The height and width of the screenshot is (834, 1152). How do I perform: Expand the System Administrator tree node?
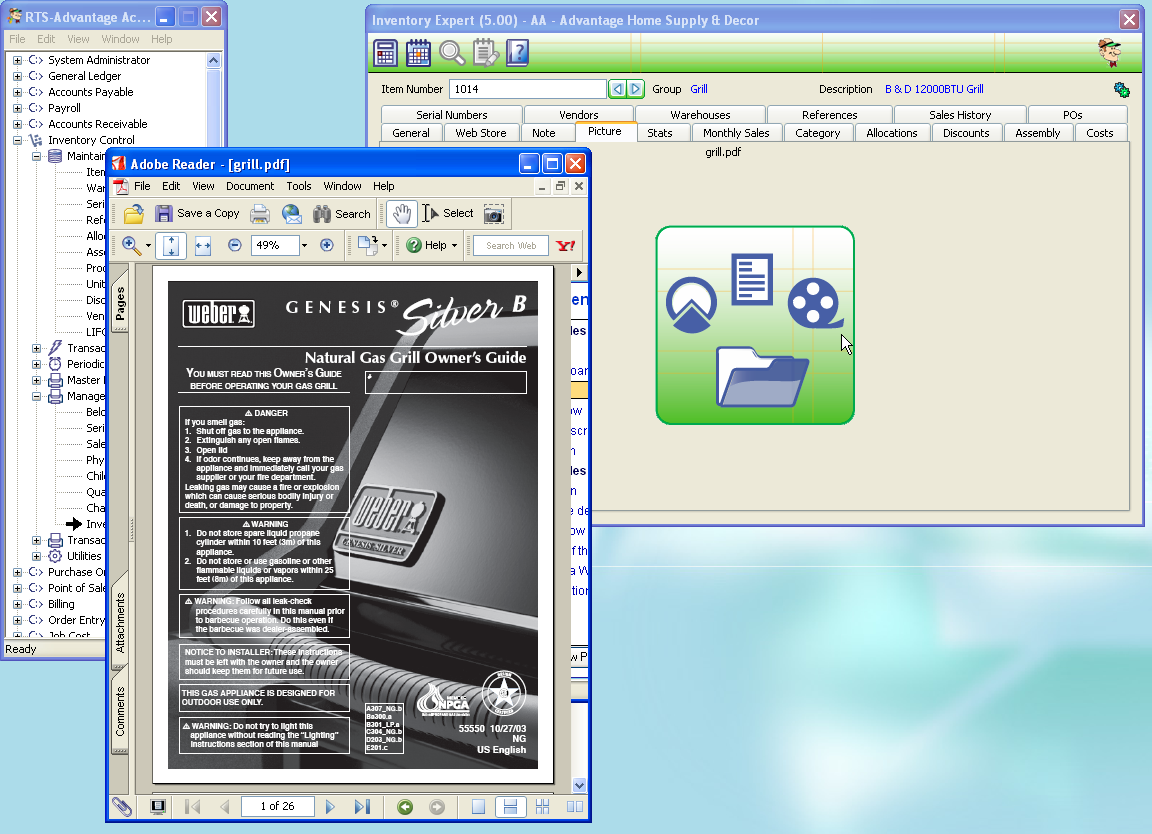17,60
